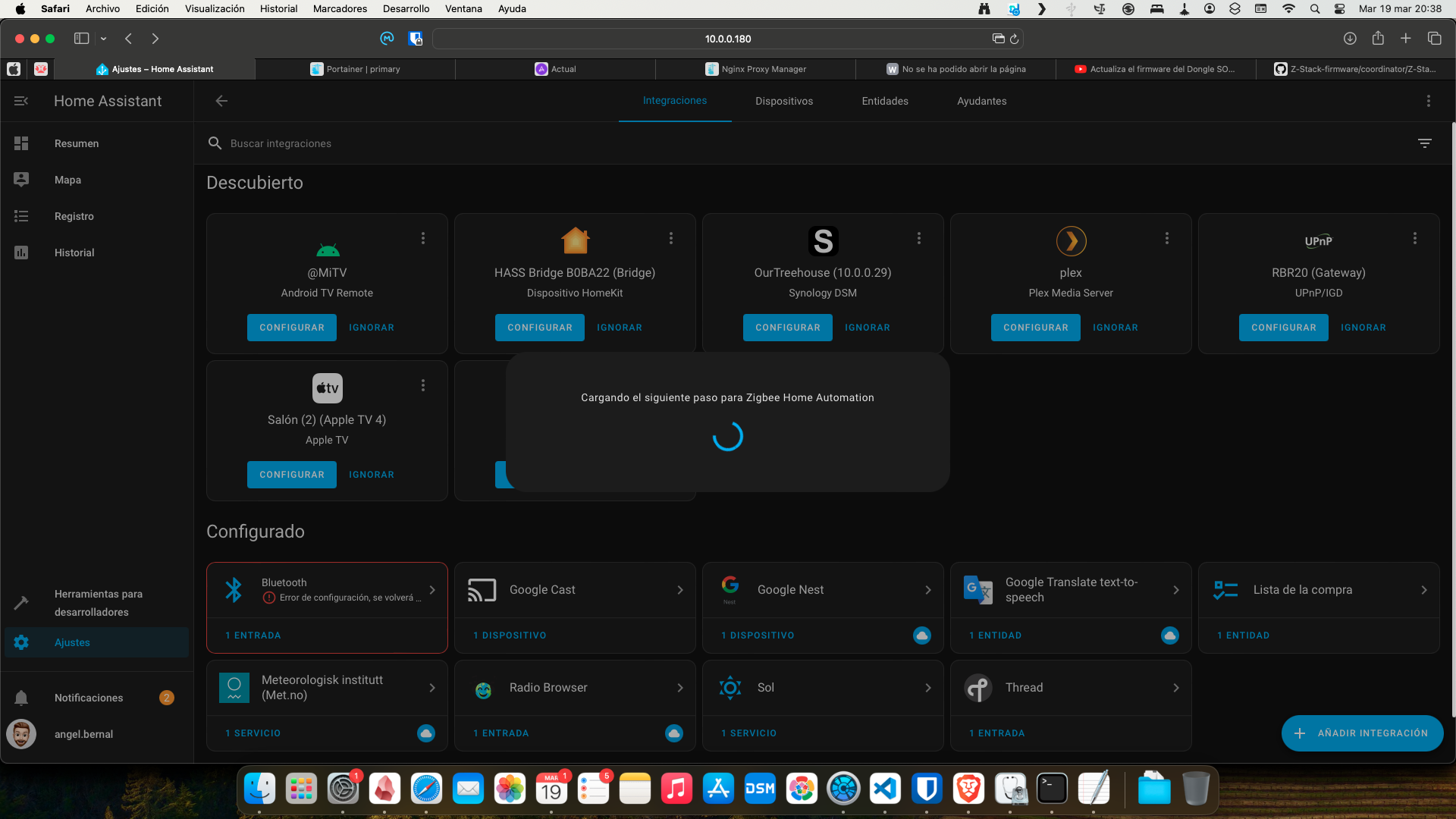Viewport: 1456px width, 819px height.
Task: Expand the Thread integration chevron
Action: tap(1175, 688)
